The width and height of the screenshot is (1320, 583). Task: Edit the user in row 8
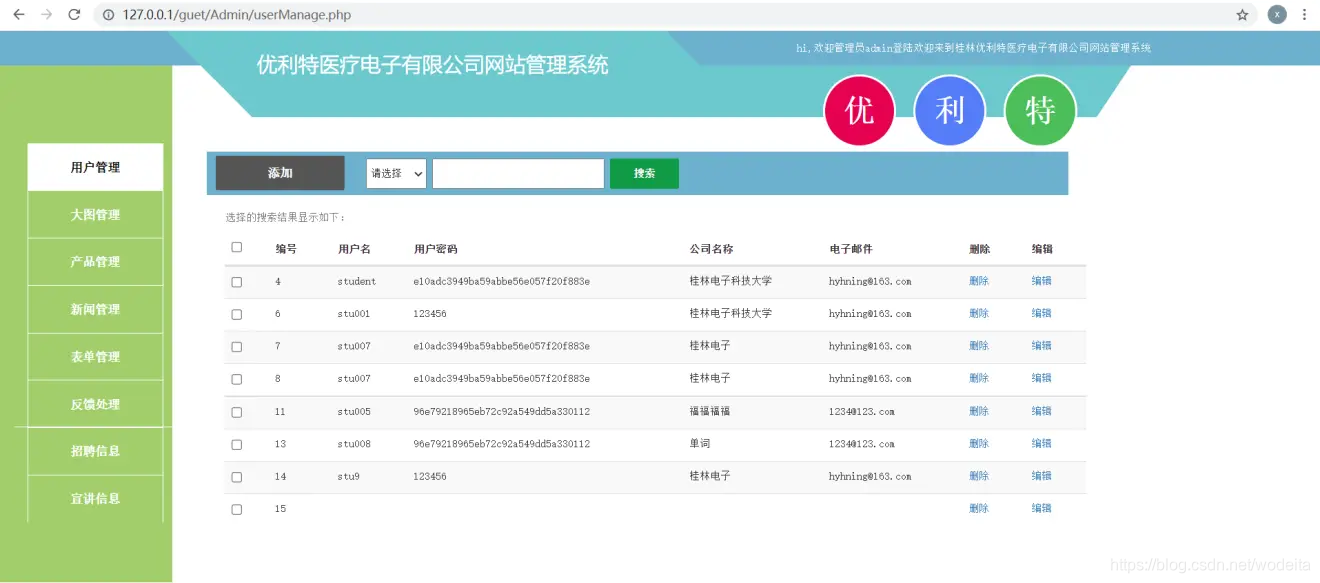(x=1041, y=378)
